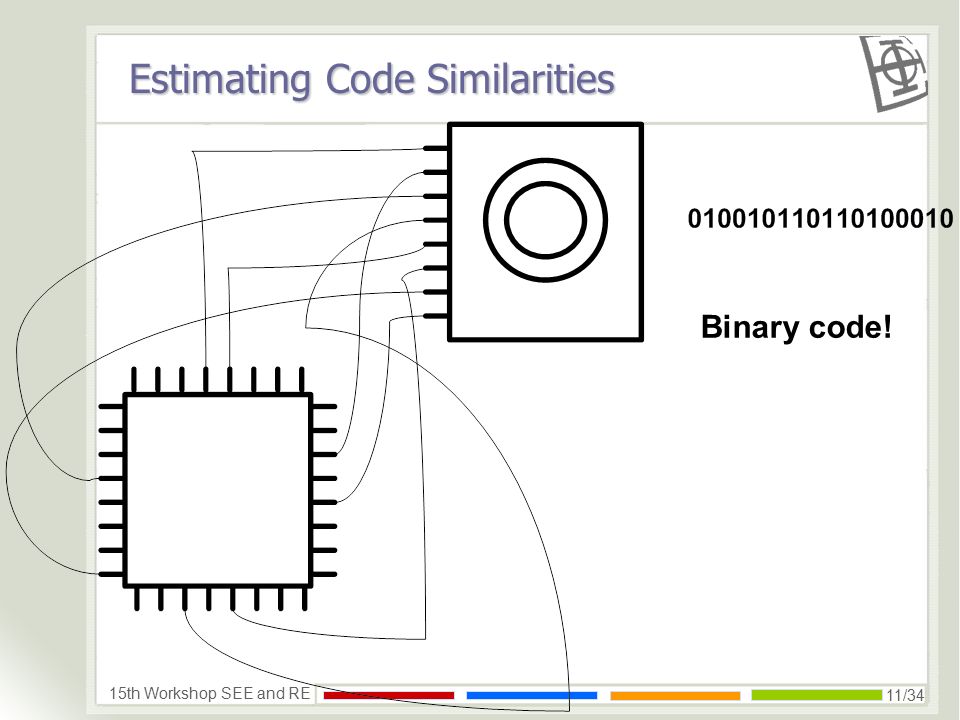Click the large square chip with pins
Image resolution: width=960 pixels, height=720 pixels.
(218, 489)
